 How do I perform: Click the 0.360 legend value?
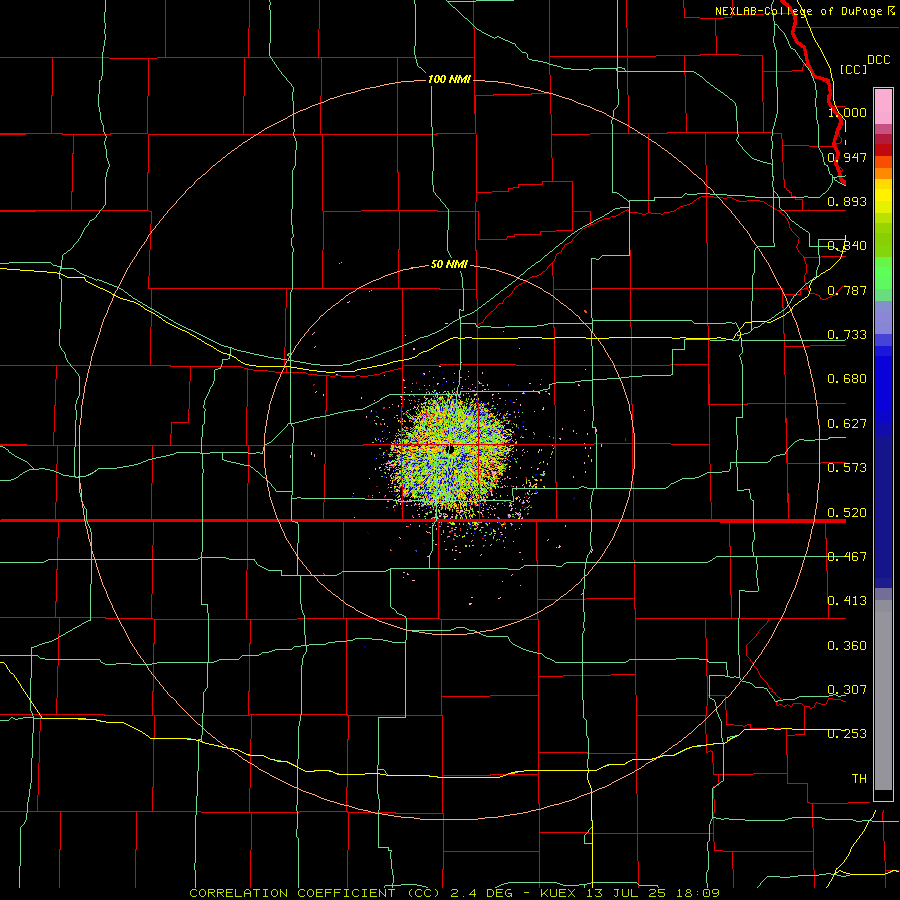point(847,646)
